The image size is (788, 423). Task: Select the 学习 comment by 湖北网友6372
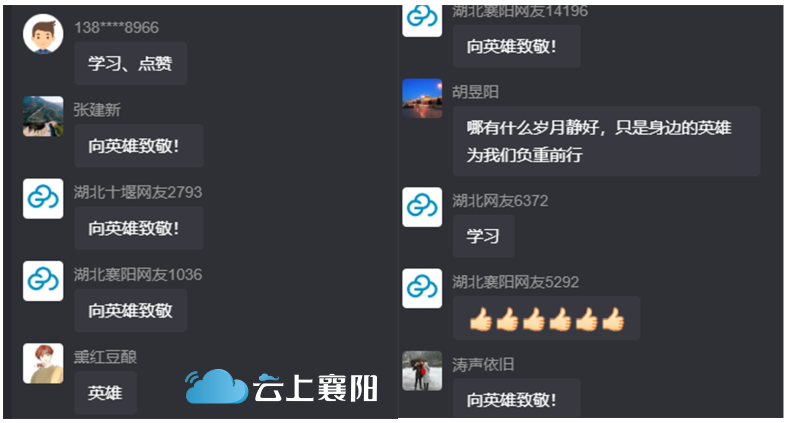click(483, 236)
